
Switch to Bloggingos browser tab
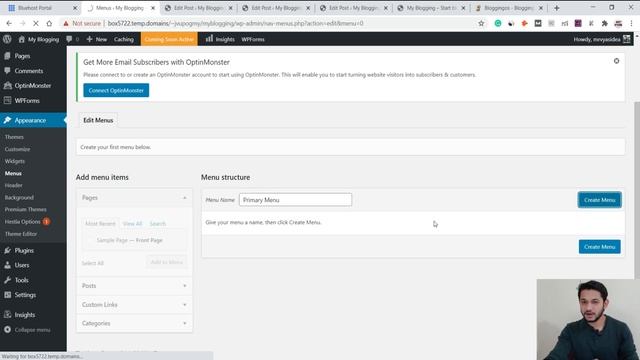point(509,8)
